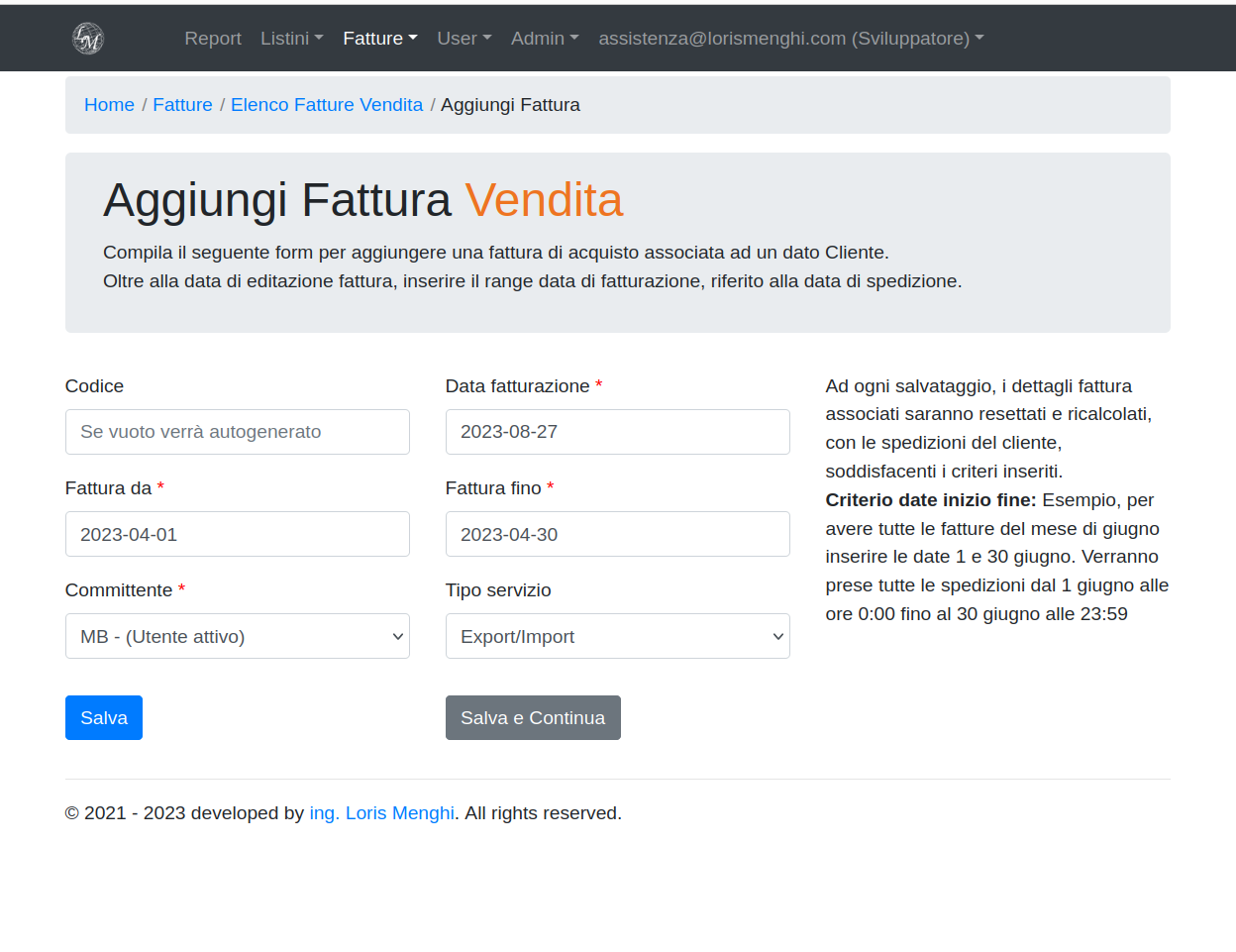Click the Data fatturazione date field

(x=617, y=432)
